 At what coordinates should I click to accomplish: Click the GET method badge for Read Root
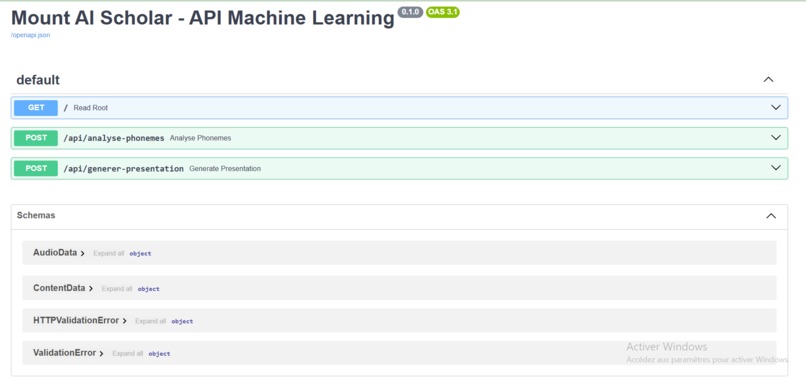click(36, 107)
